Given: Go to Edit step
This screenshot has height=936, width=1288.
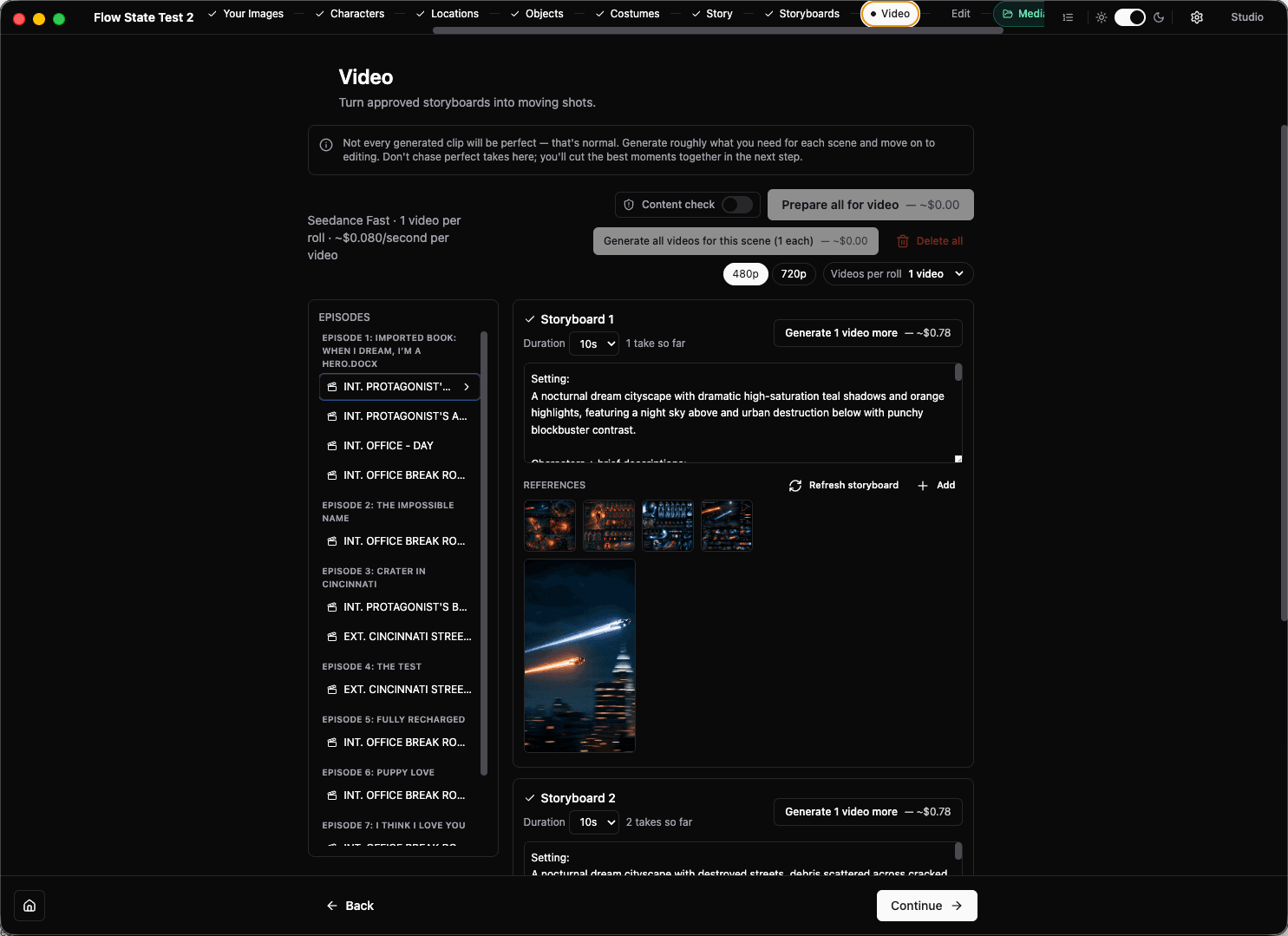Looking at the screenshot, I should [961, 14].
